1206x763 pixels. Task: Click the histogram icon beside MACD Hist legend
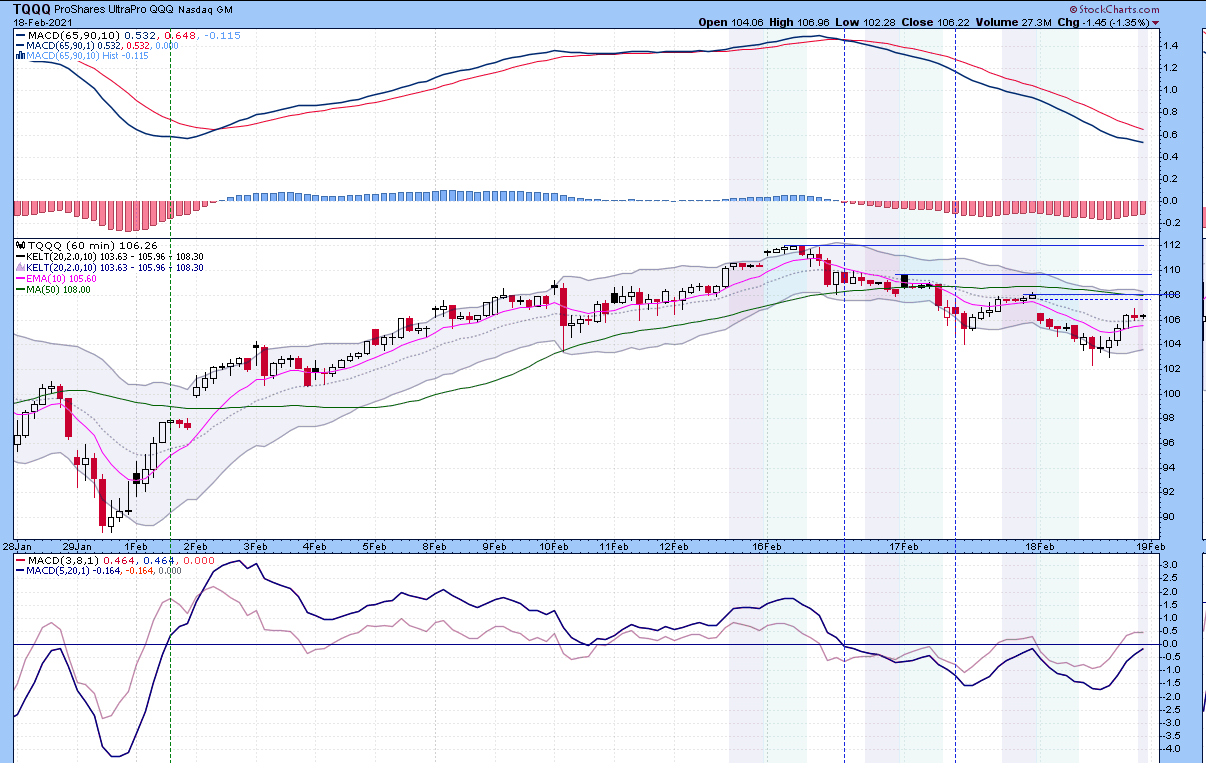(21, 56)
